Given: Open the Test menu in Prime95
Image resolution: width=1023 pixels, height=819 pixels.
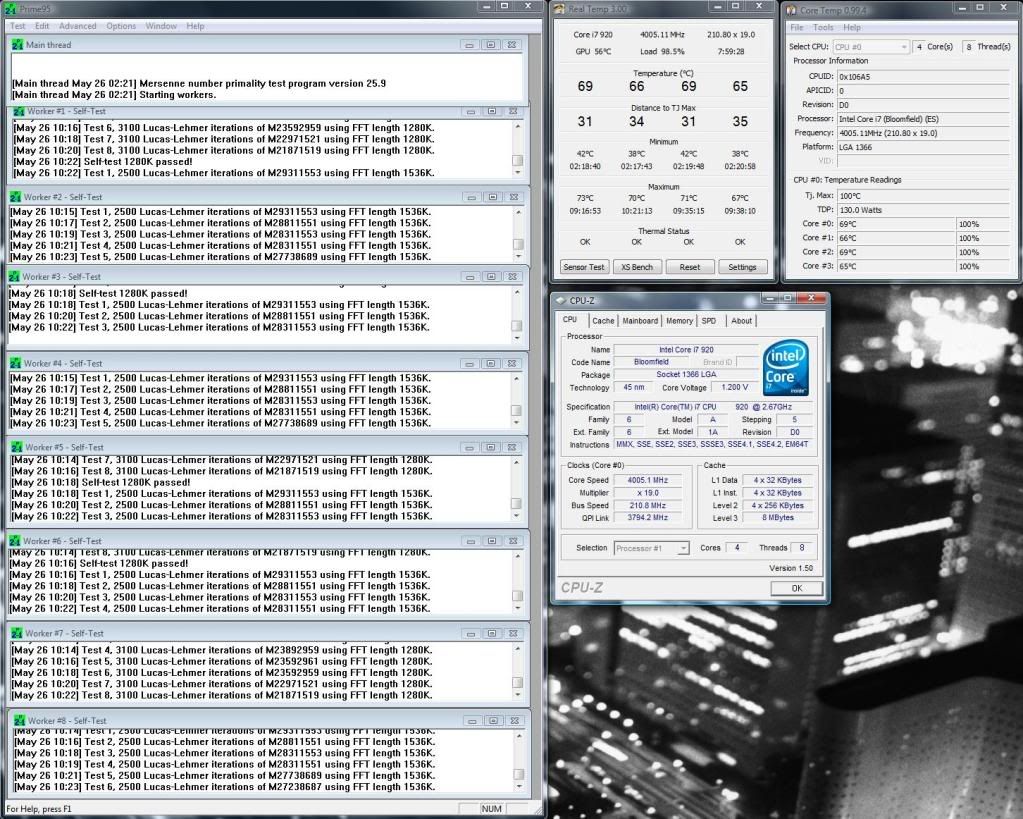Looking at the screenshot, I should [18, 26].
